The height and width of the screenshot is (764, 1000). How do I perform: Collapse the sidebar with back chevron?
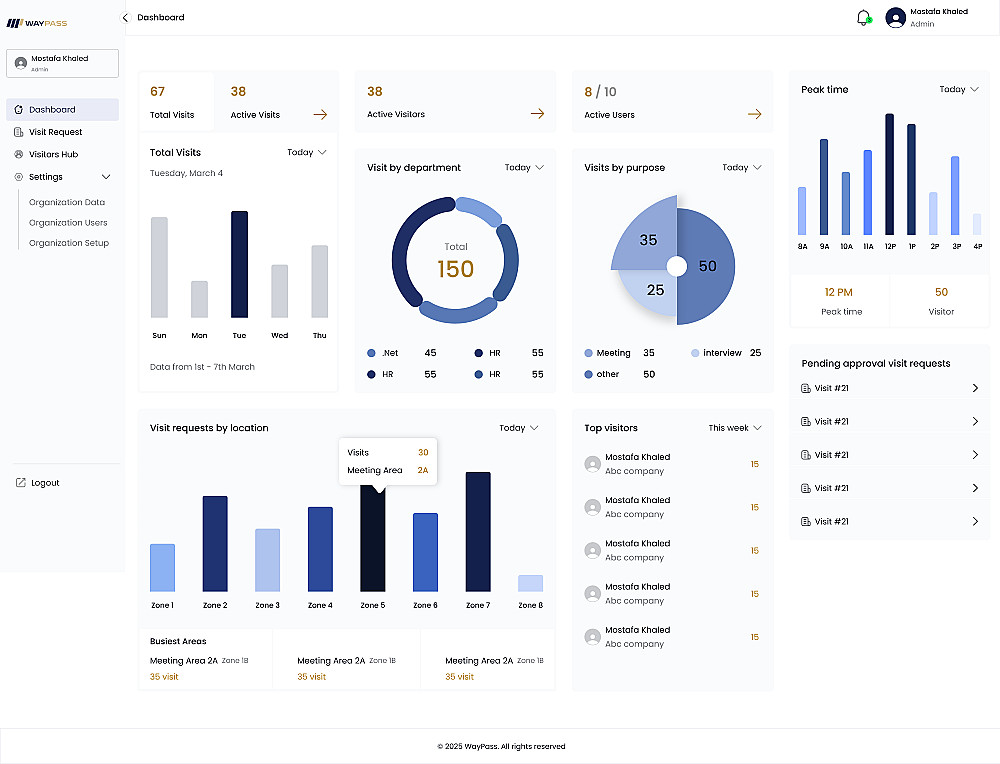tap(125, 18)
